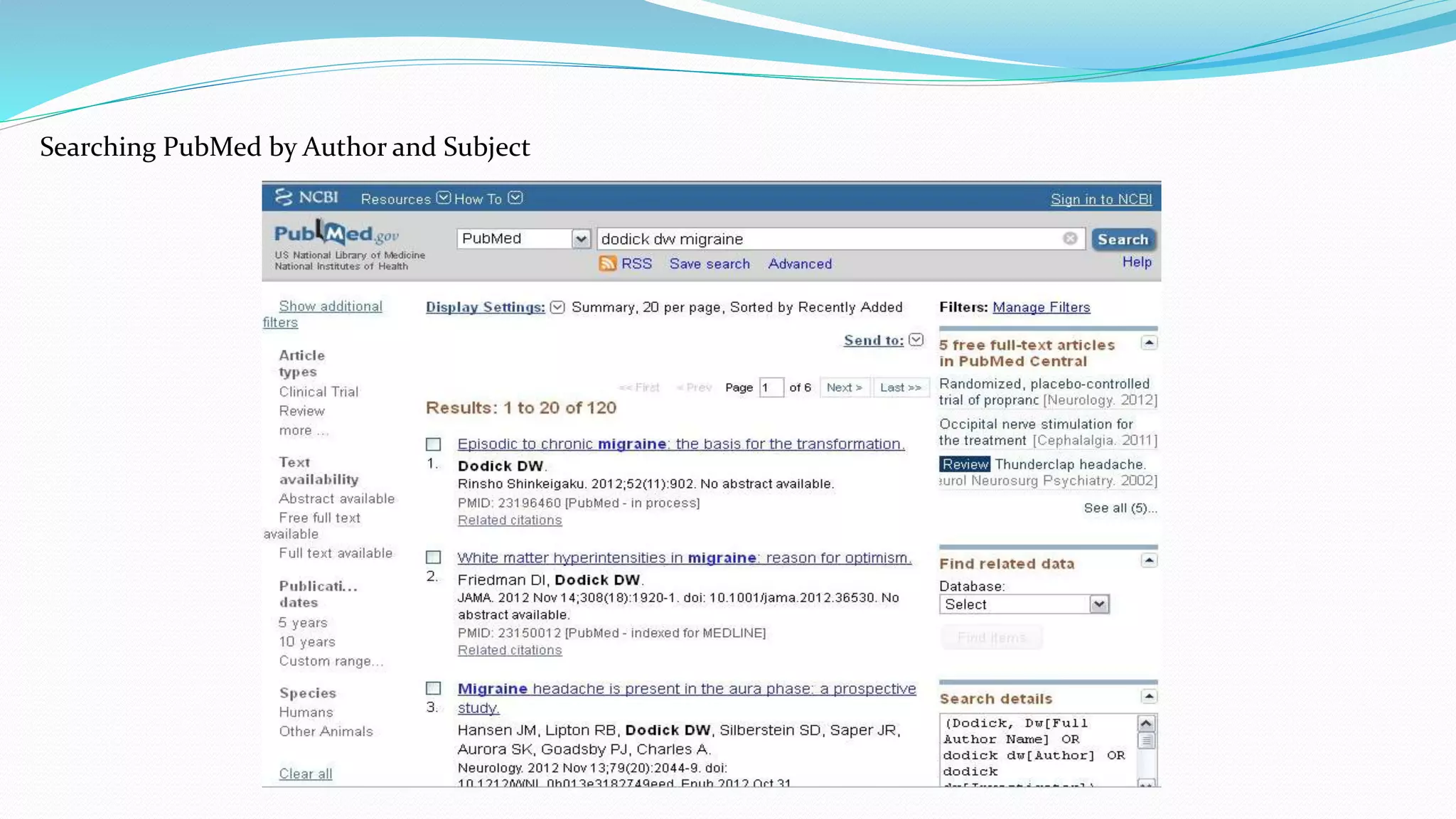The width and height of the screenshot is (1456, 819).
Task: Filter species to Humans
Action: click(x=306, y=712)
